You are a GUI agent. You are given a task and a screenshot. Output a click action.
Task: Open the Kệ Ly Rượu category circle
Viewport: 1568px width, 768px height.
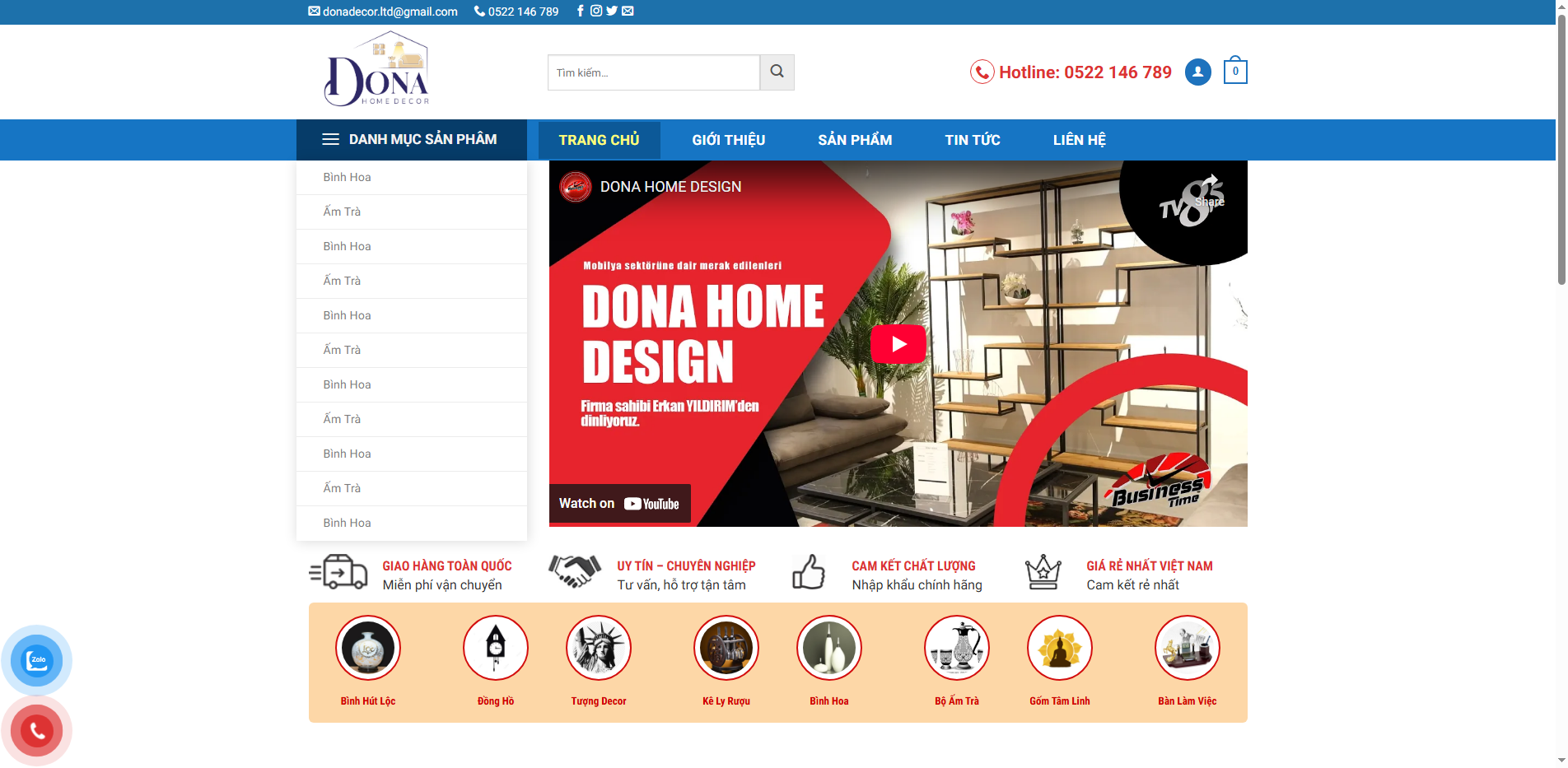[x=726, y=648]
